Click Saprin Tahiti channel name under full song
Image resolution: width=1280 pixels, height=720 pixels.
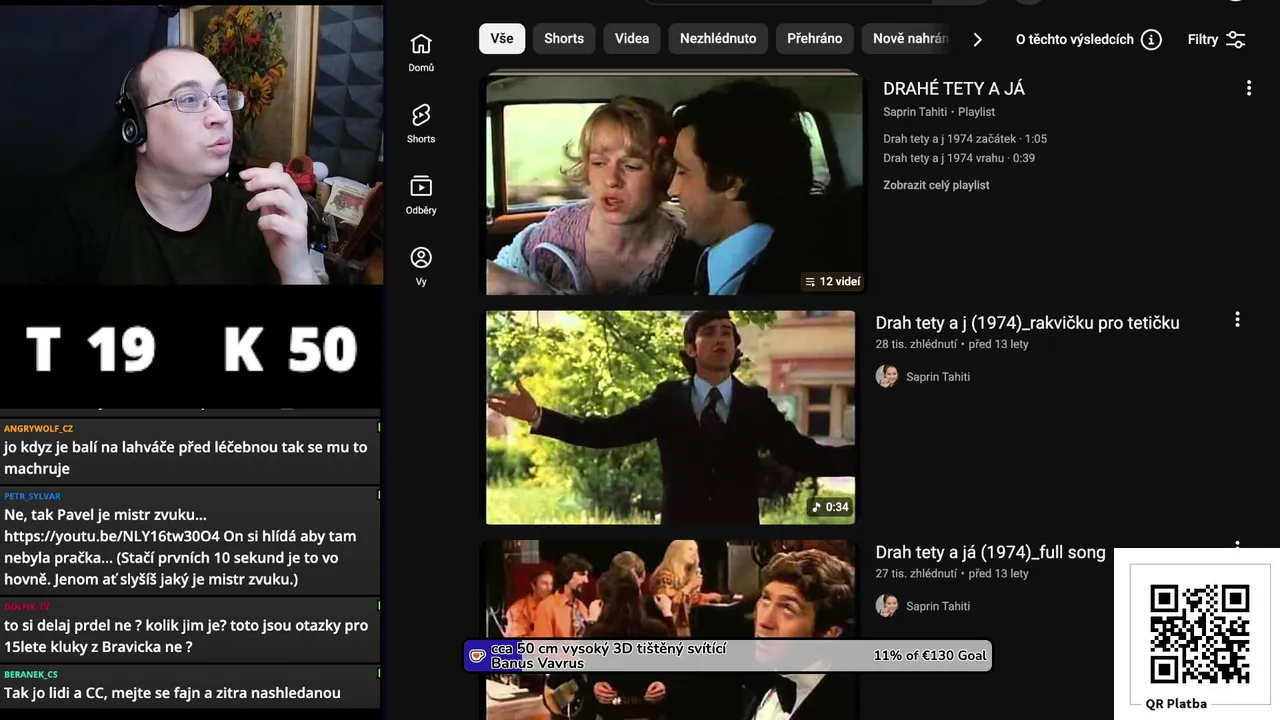tap(938, 606)
